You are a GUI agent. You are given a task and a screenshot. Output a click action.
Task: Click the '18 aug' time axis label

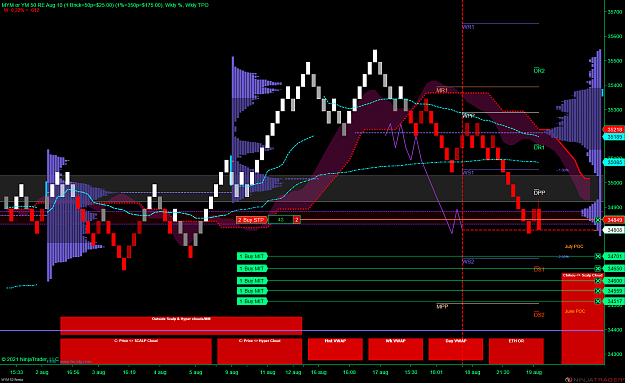[473, 372]
